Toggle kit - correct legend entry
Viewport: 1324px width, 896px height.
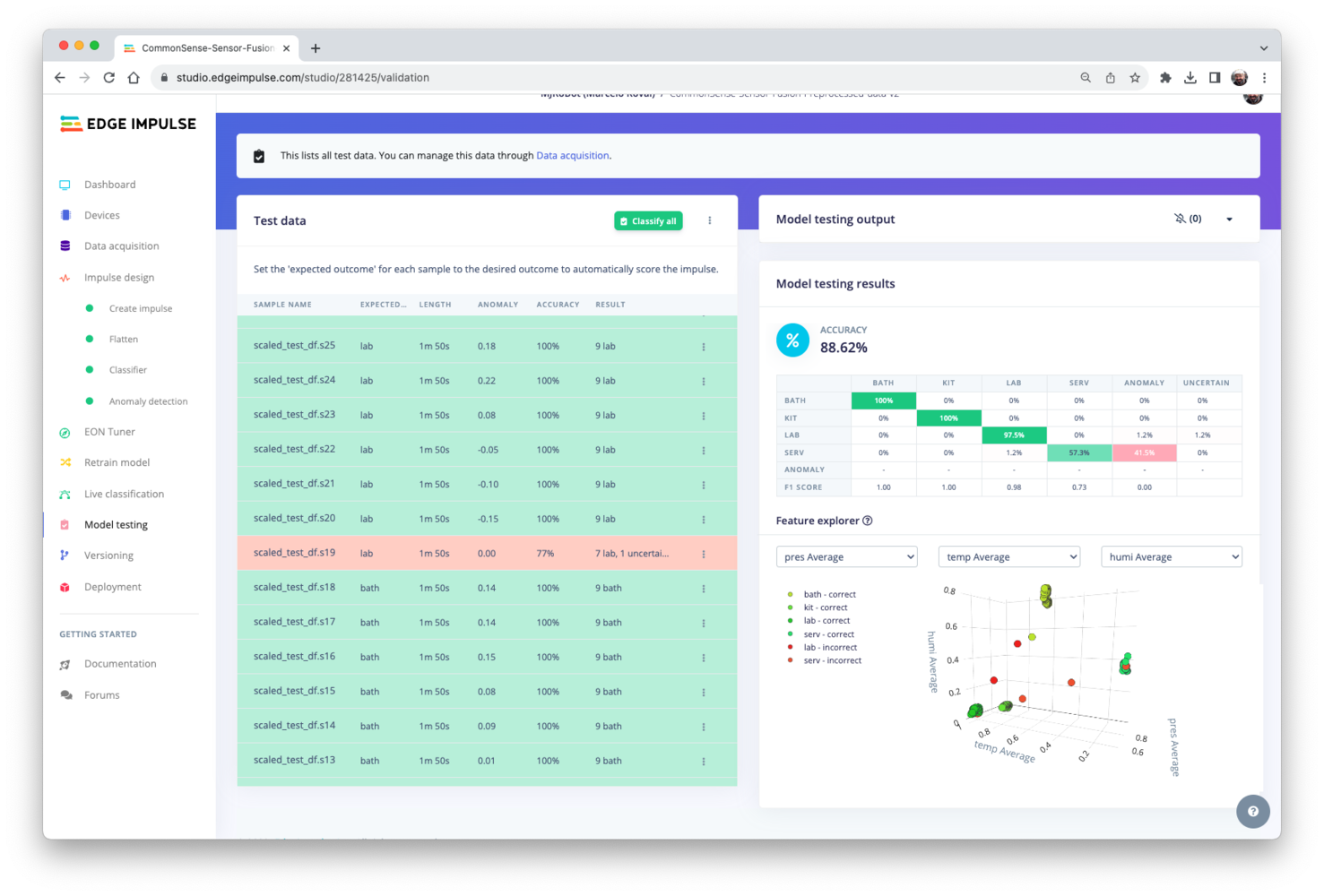click(x=818, y=607)
